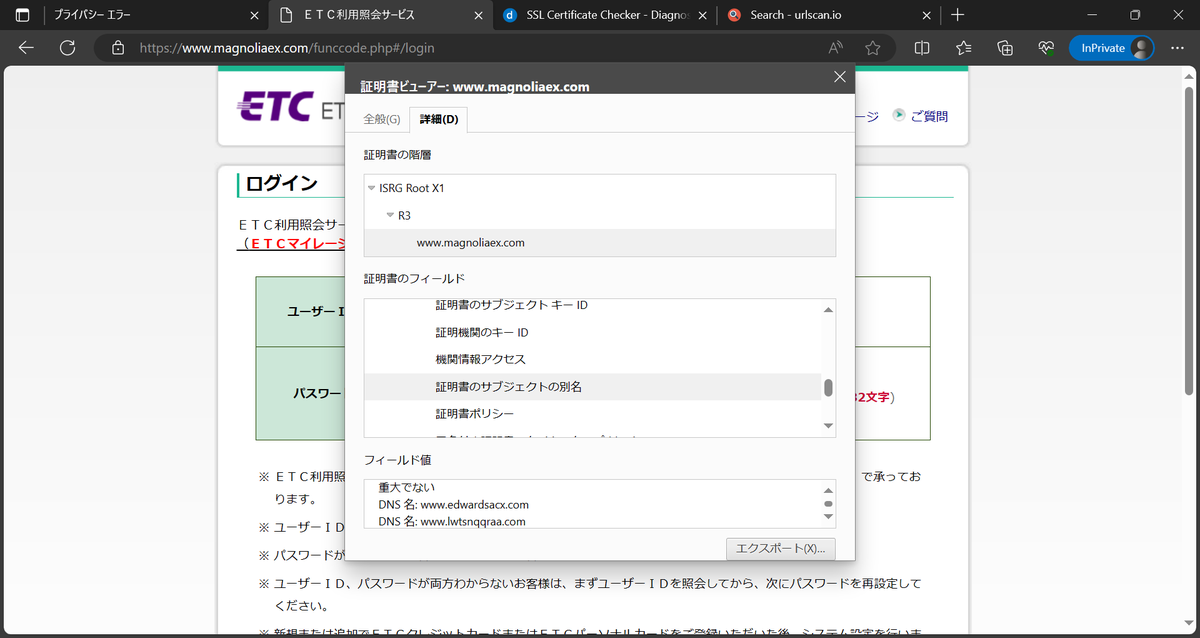Image resolution: width=1200 pixels, height=638 pixels.
Task: Click the fields list scrollbar thumb
Action: (828, 388)
